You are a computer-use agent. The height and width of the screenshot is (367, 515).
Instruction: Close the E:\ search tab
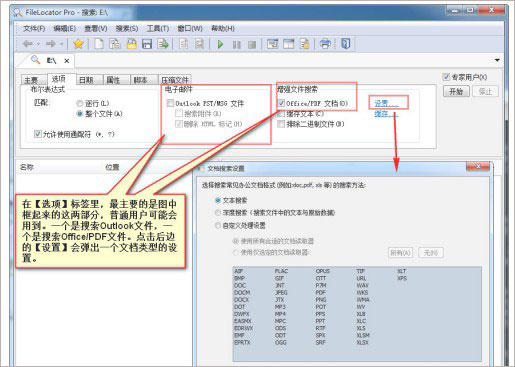pyautogui.click(x=67, y=61)
